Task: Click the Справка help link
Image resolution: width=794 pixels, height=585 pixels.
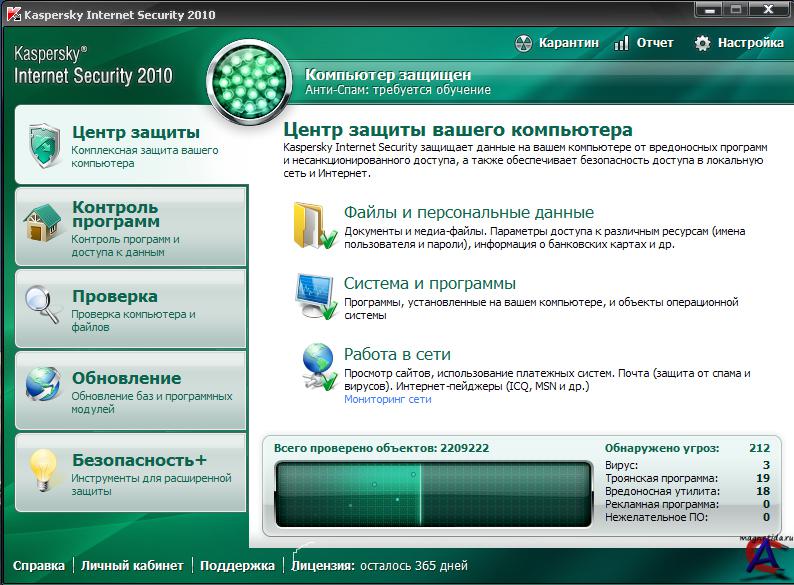Action: coord(39,565)
